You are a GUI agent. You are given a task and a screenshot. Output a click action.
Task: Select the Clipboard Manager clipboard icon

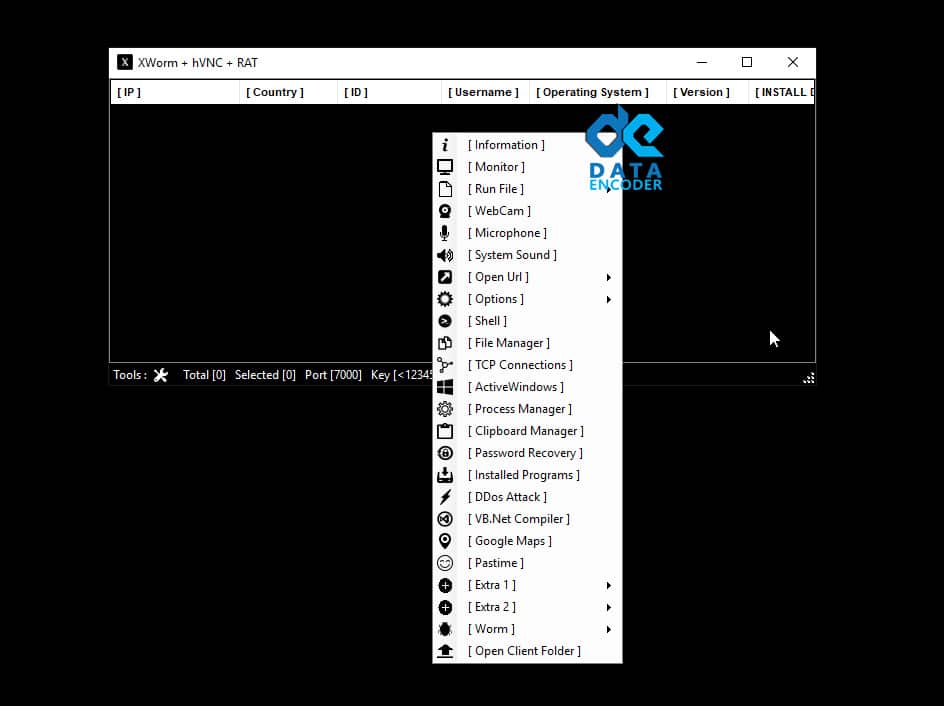point(445,431)
